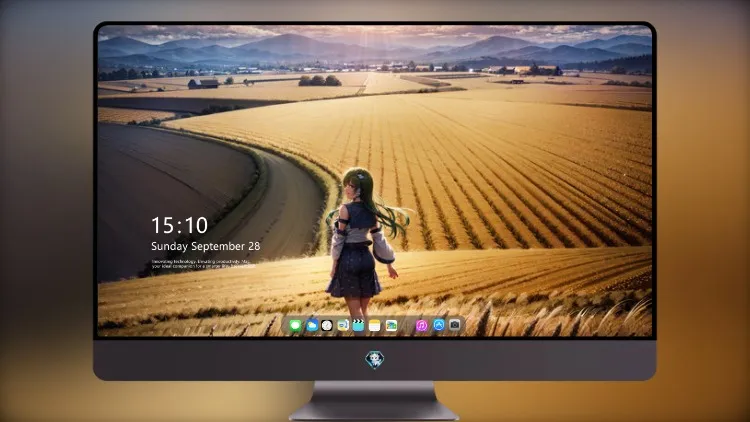This screenshot has height=422, width=750.
Task: Open the speech translation app beside Clock
Action: (x=343, y=326)
